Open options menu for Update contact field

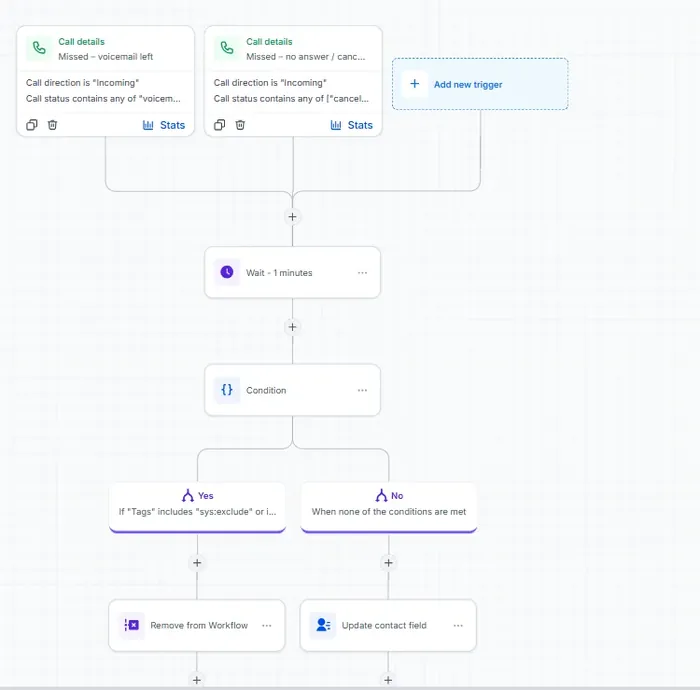[458, 625]
